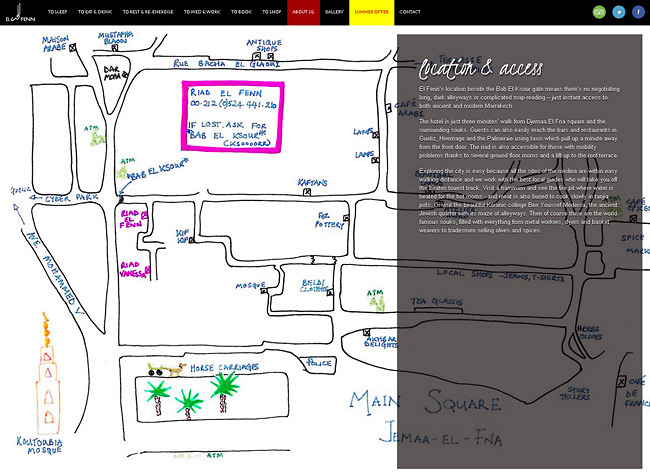
Task: Click the Arabian Delights map label
Action: [x=381, y=341]
